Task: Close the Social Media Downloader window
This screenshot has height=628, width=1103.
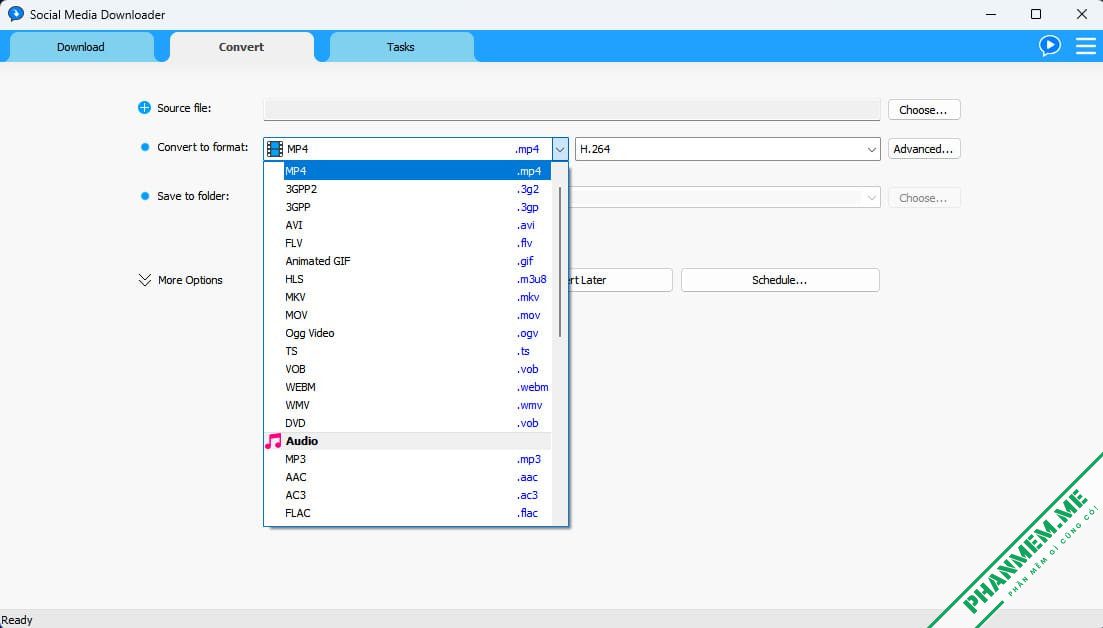Action: tap(1082, 14)
